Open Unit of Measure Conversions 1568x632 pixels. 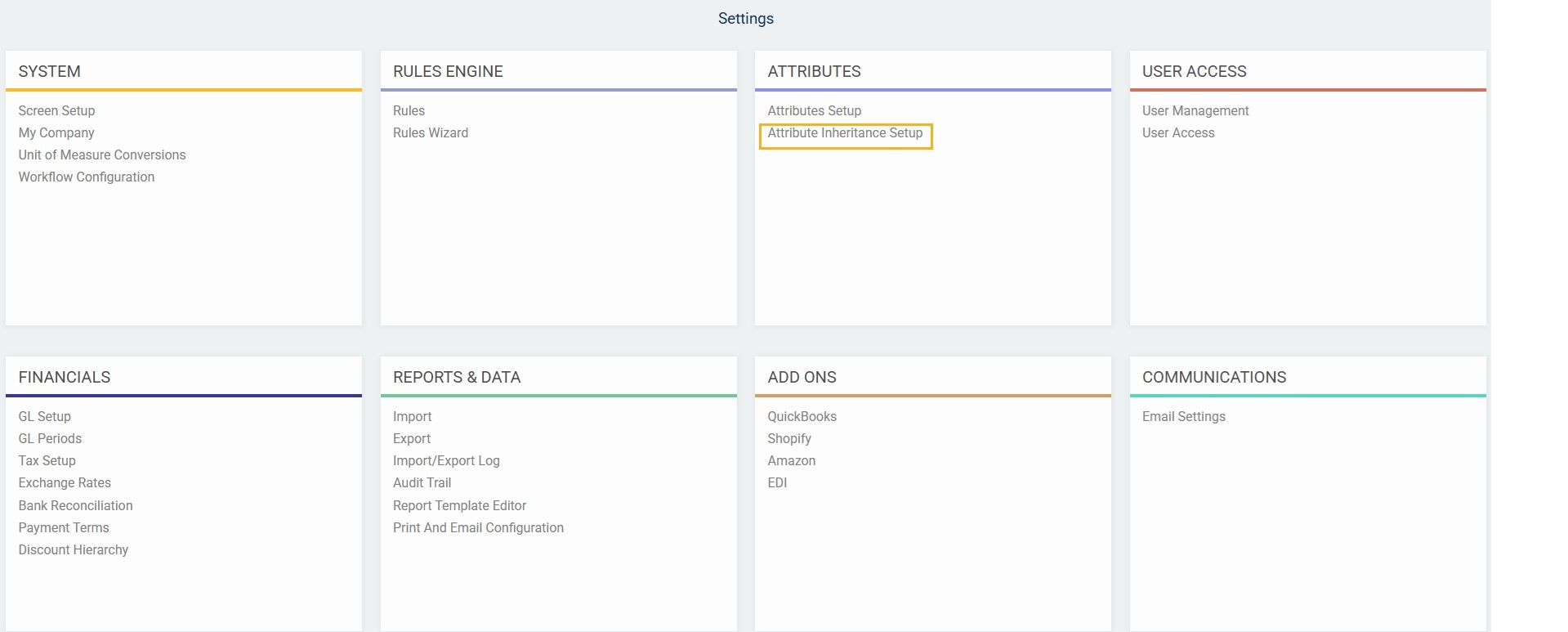(x=102, y=155)
